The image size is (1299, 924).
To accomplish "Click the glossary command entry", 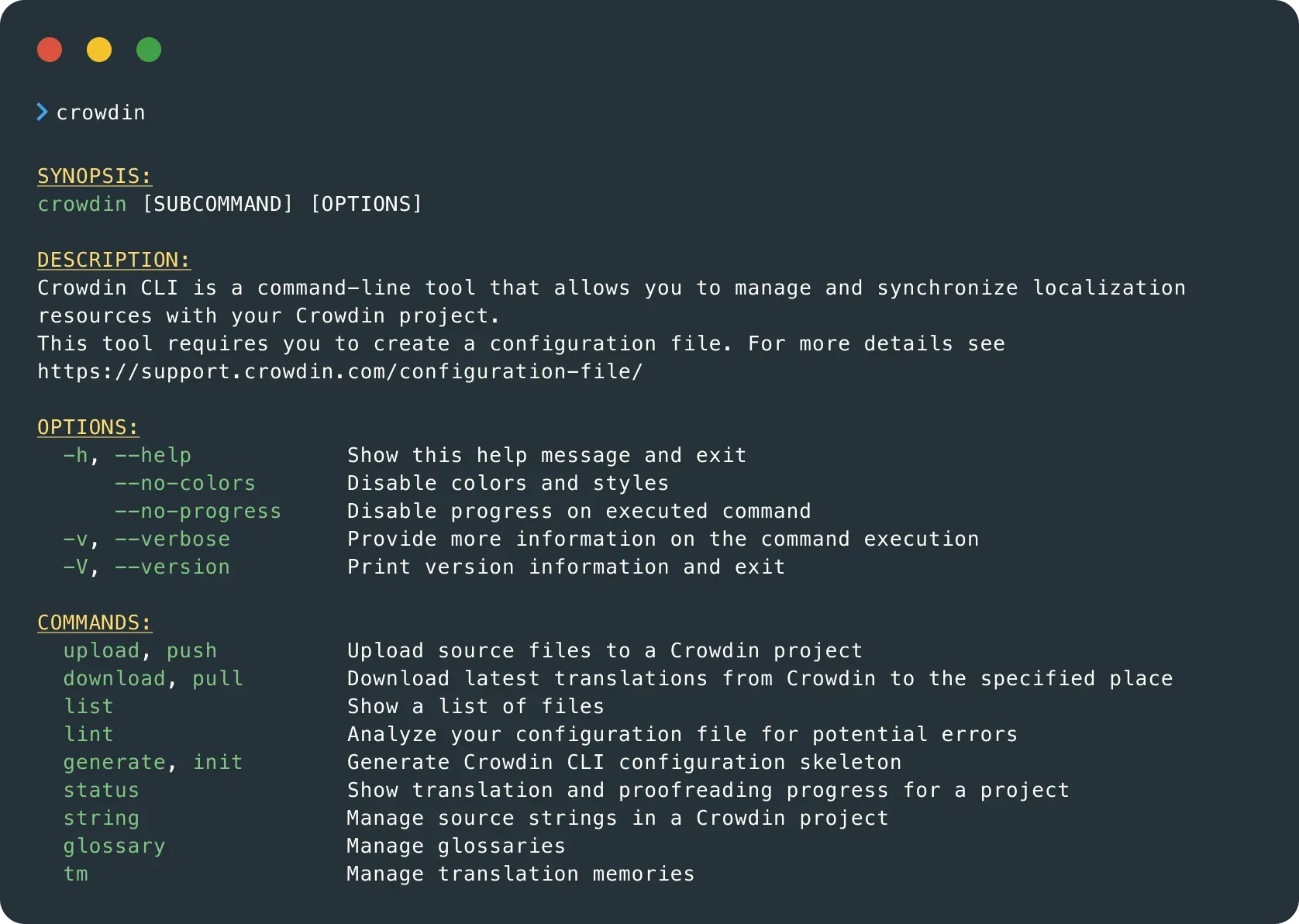I will click(114, 846).
